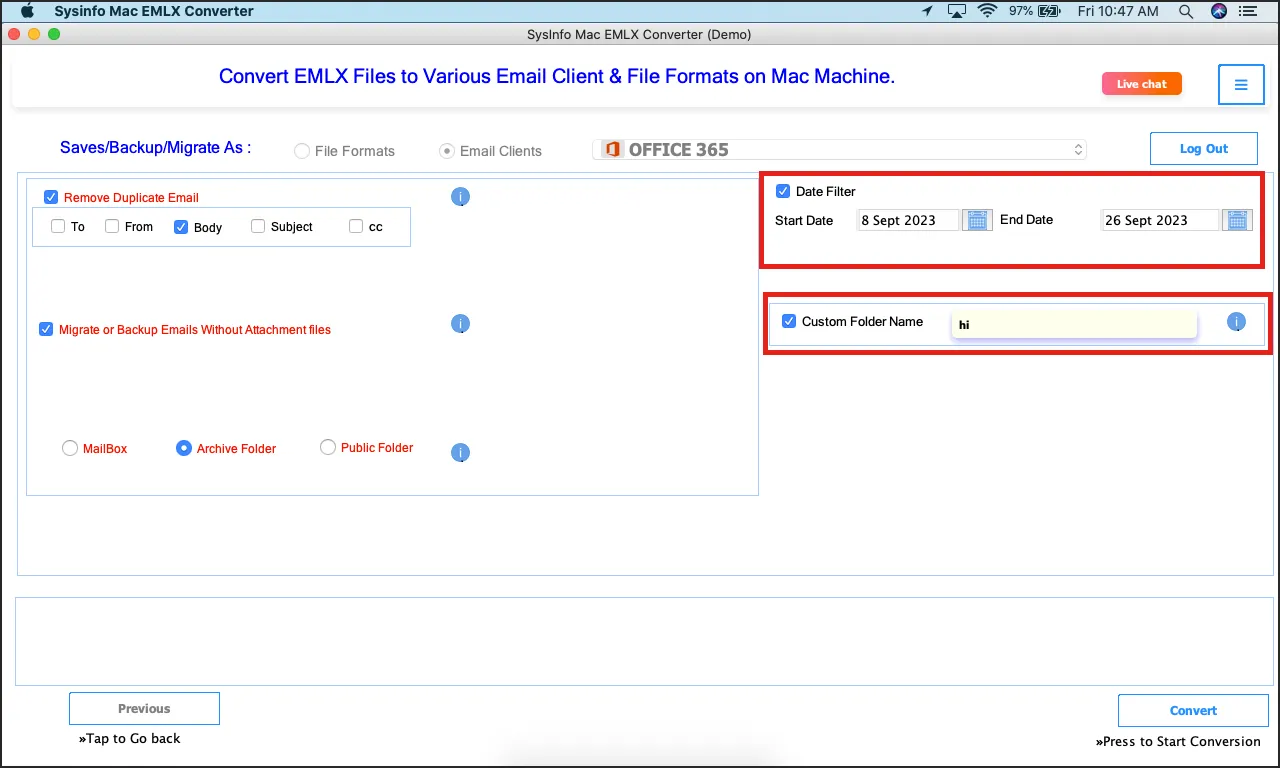Uncheck the Body duplicate criterion
Viewport: 1280px width, 768px height.
click(181, 227)
